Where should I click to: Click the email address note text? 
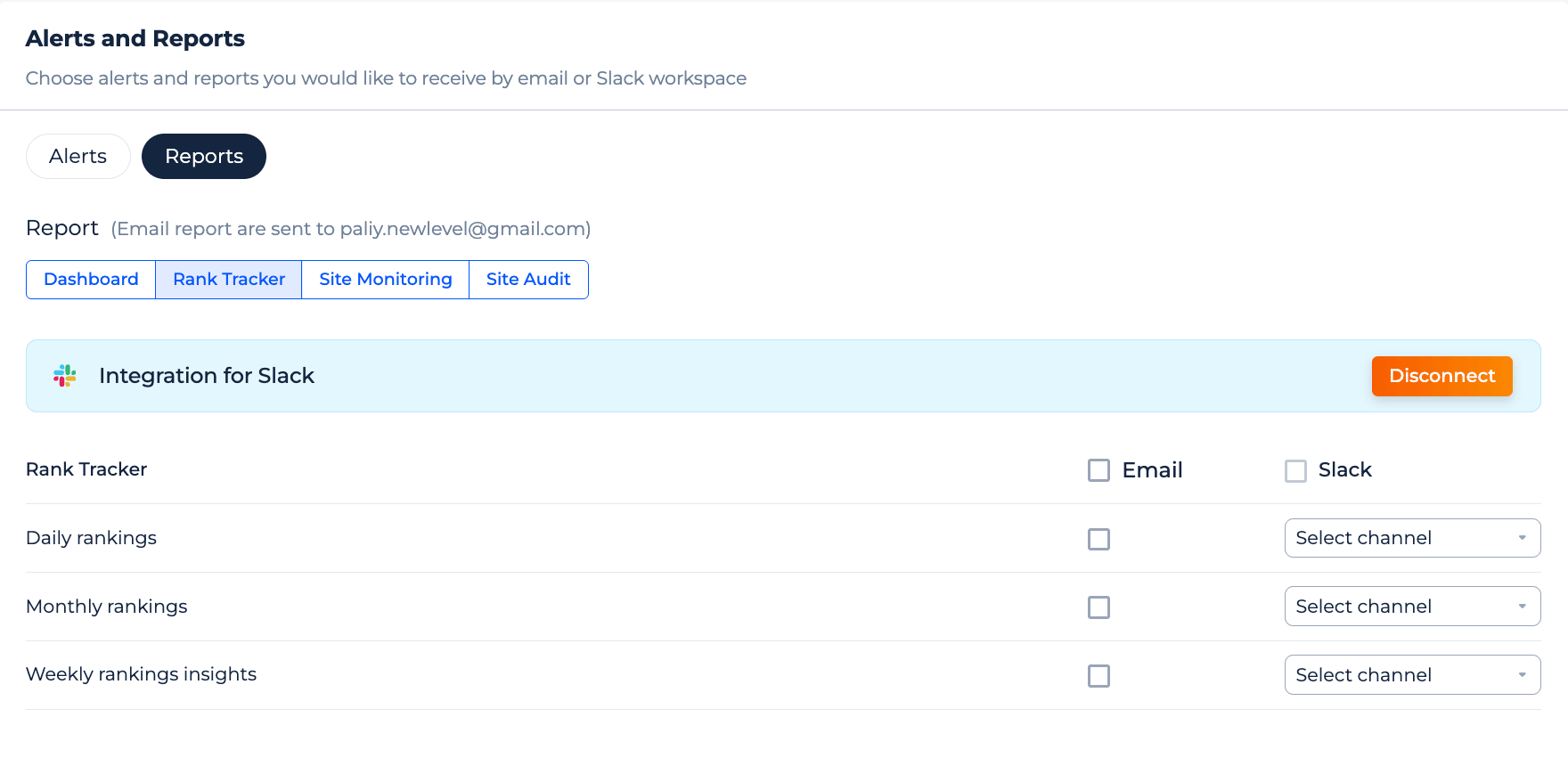[x=351, y=229]
